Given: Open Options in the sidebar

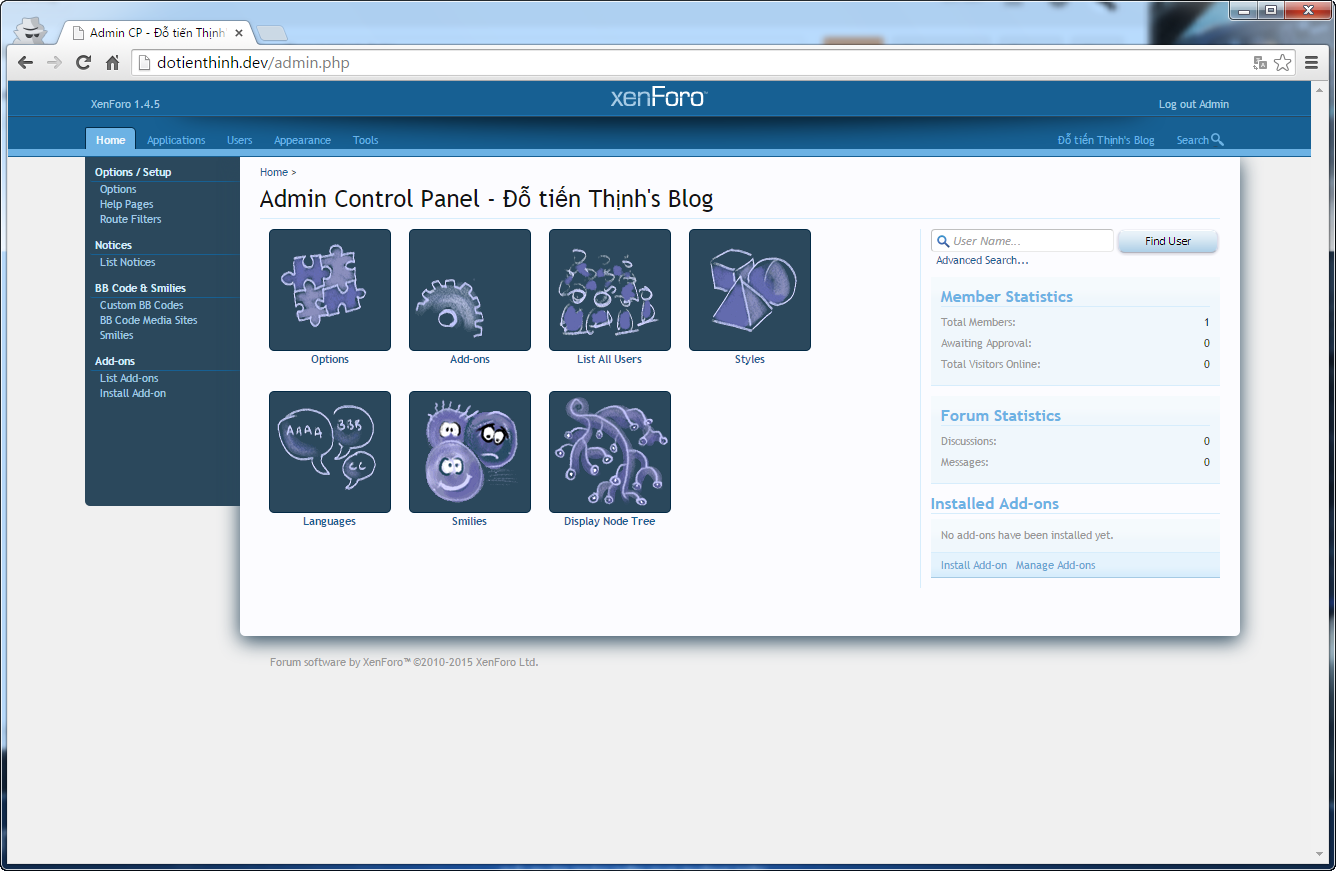Looking at the screenshot, I should coord(118,189).
